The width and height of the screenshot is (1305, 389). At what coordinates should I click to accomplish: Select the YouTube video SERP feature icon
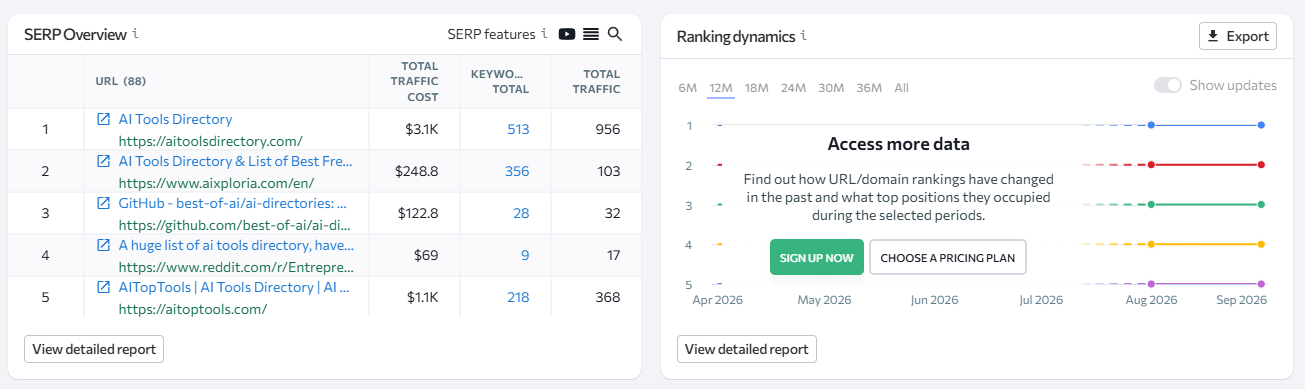(x=567, y=34)
